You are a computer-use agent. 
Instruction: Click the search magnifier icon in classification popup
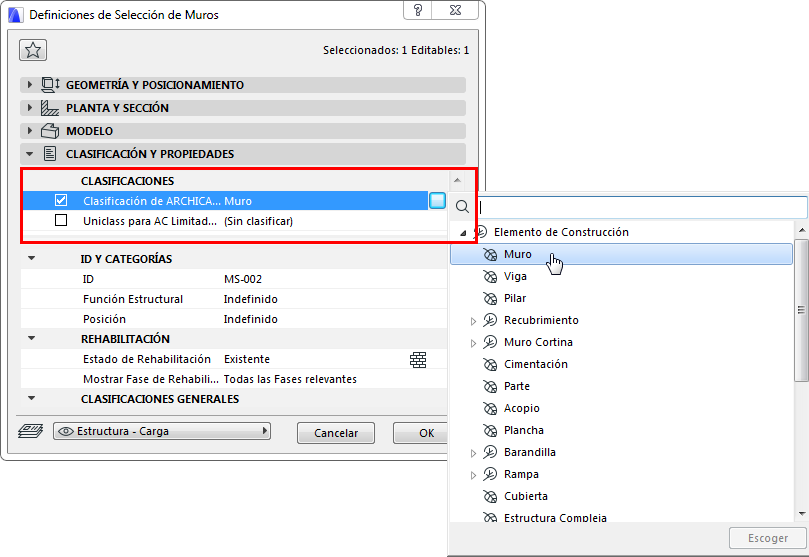(x=462, y=207)
